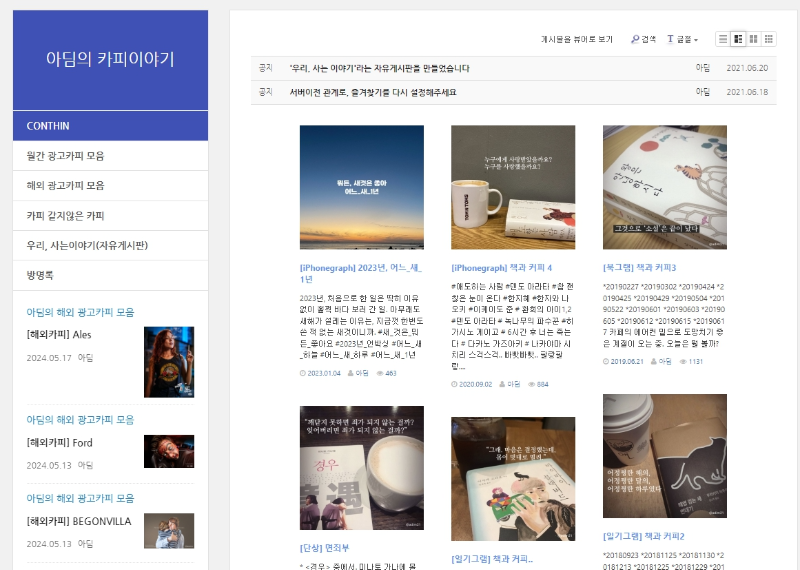
Task: Open post [단상] 면죄부
Action: 324,548
